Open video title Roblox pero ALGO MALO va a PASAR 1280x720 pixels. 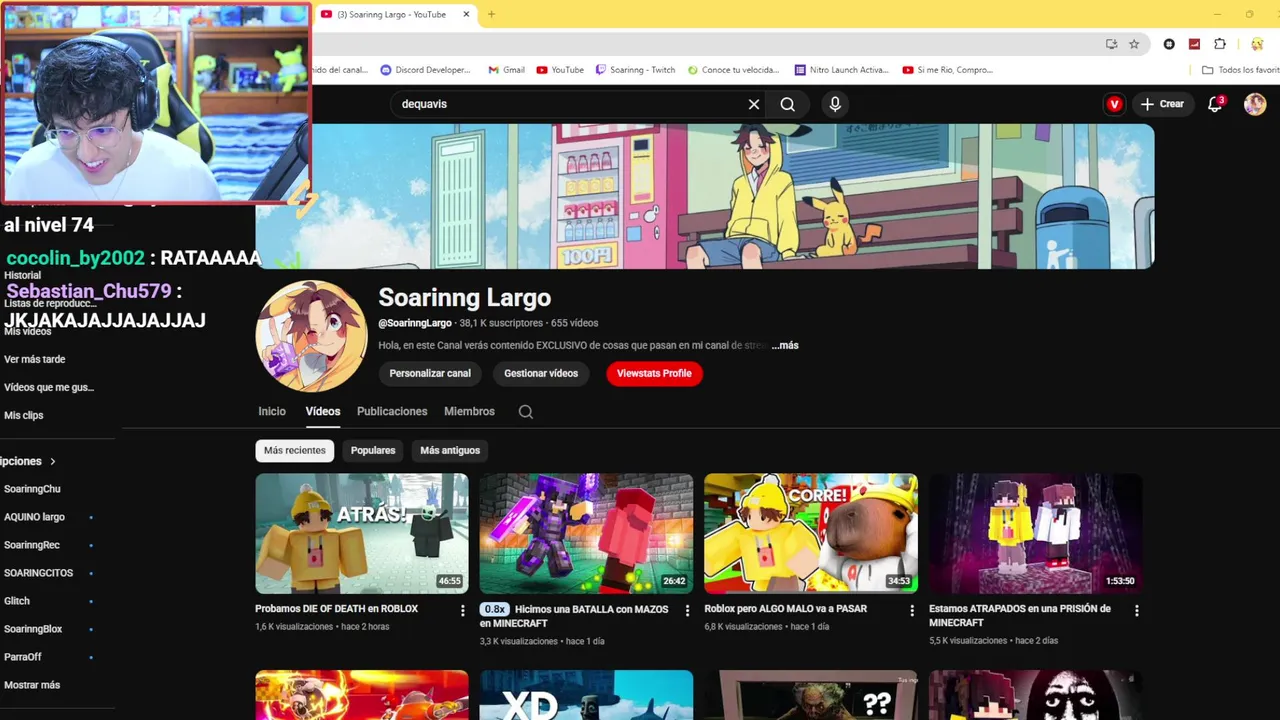(x=785, y=608)
